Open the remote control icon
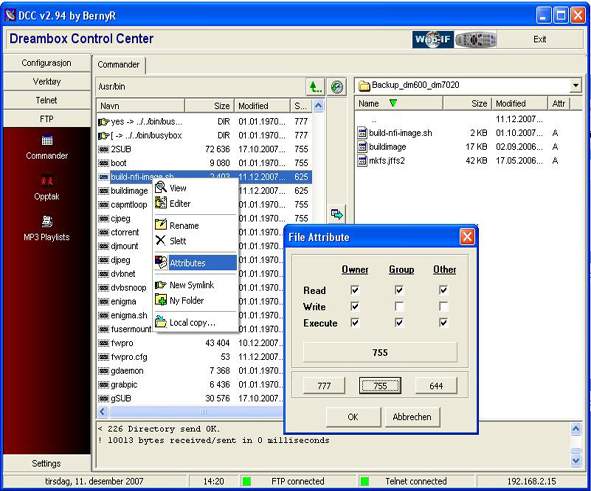The height and width of the screenshot is (491, 591). point(476,39)
